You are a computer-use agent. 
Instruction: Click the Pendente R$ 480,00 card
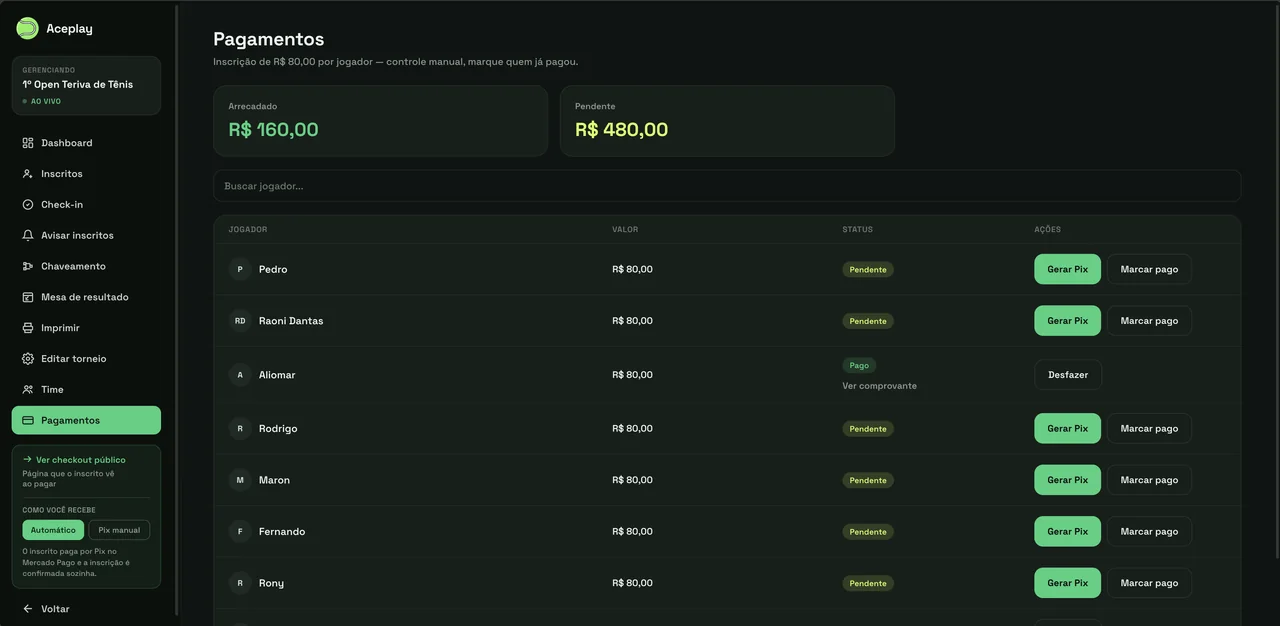727,121
